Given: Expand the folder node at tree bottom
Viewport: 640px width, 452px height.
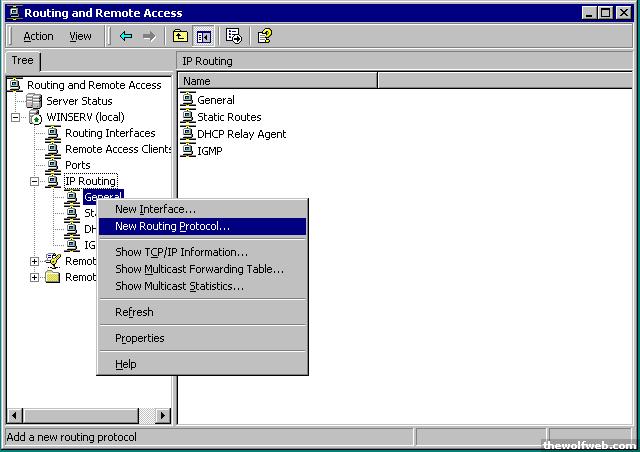Looking at the screenshot, I should pos(34,277).
